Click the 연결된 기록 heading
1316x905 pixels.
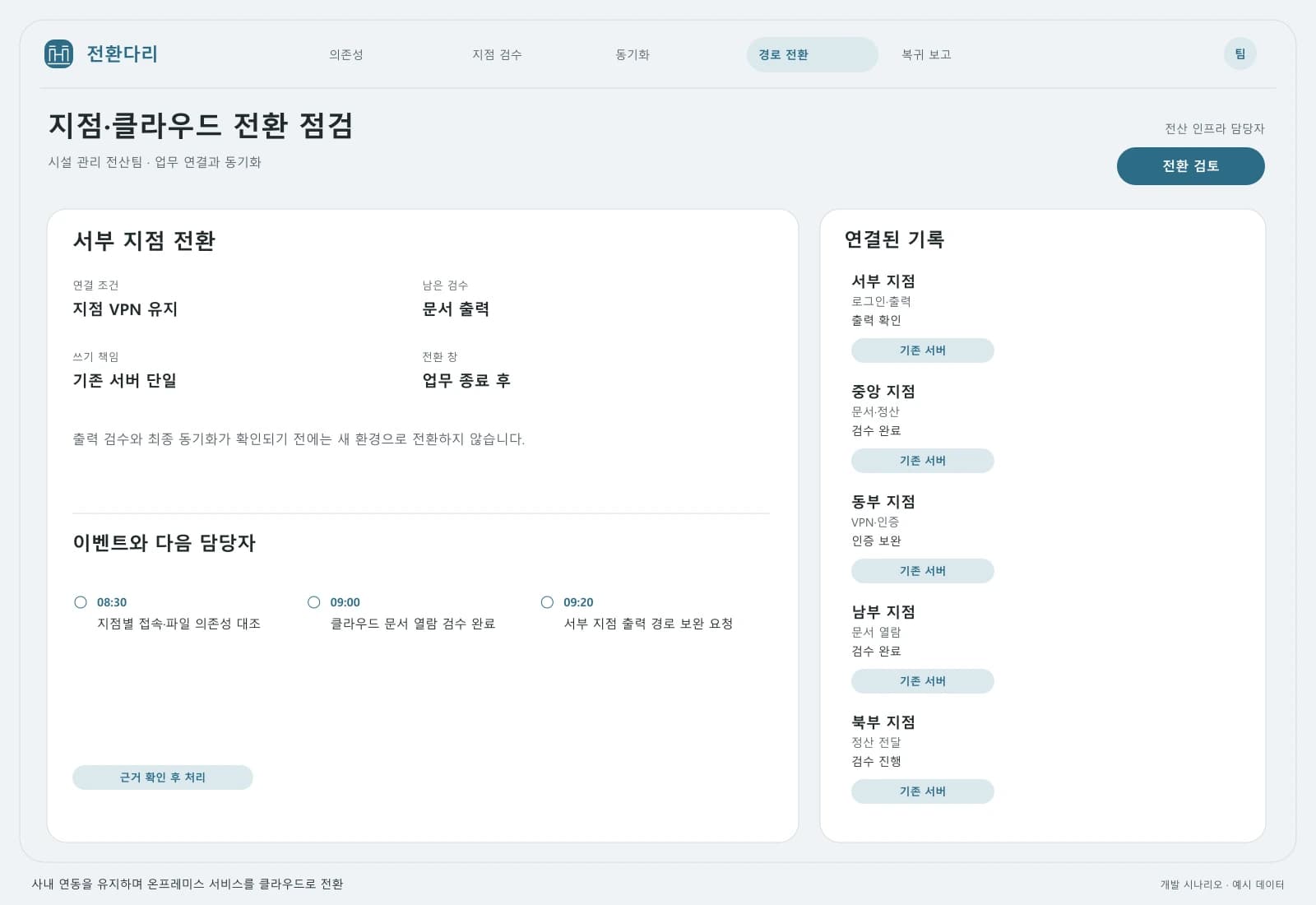point(894,239)
